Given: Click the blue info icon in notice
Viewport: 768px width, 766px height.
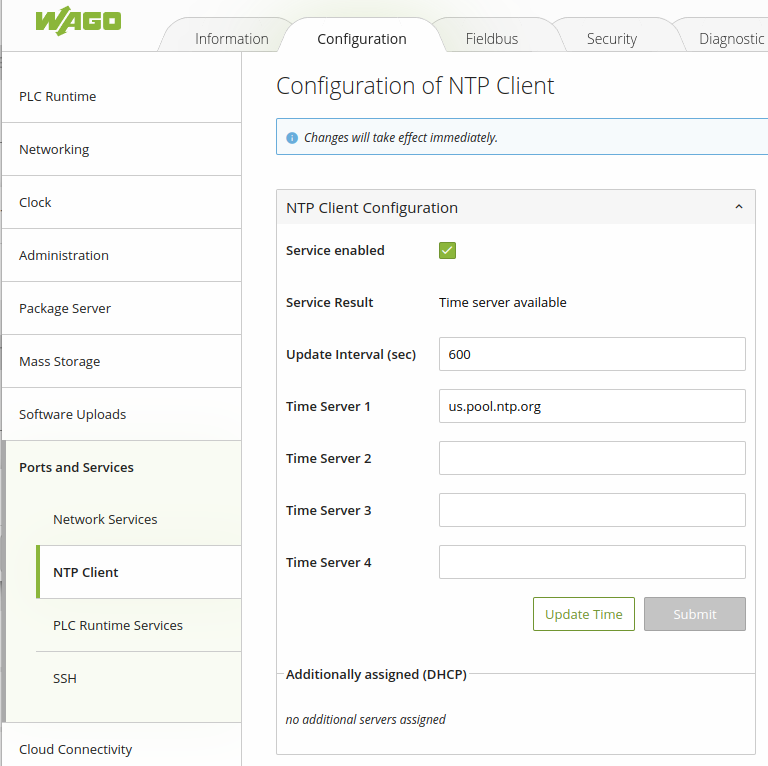Looking at the screenshot, I should [x=292, y=138].
